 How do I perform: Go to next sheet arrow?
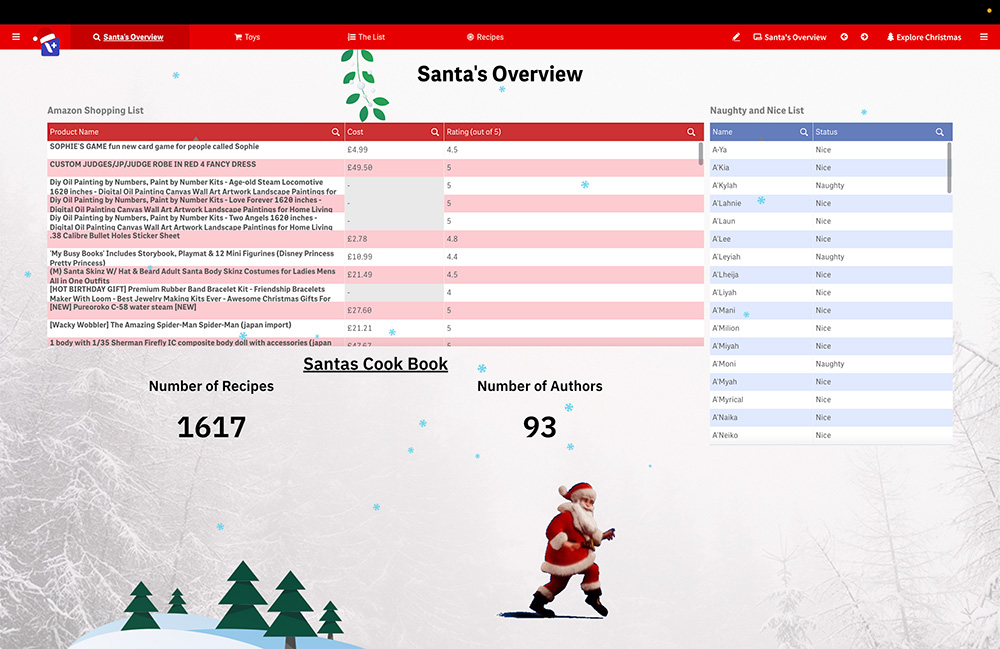click(x=864, y=37)
